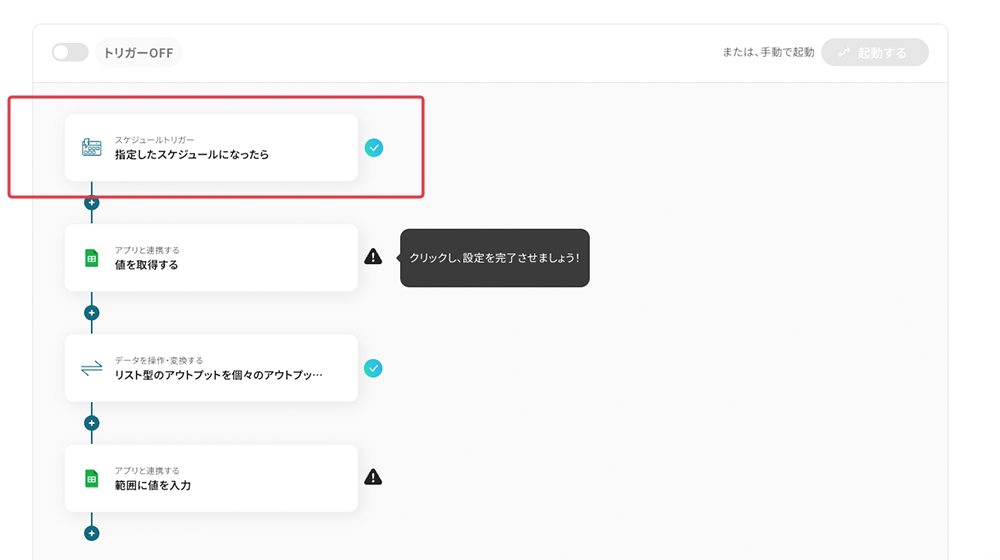Click the アプリと連携する label above 値を取得する
This screenshot has width=1000, height=560.
147,250
